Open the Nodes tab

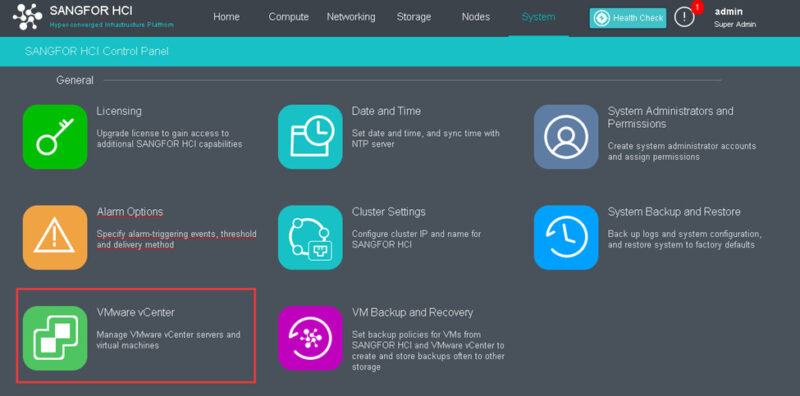pyautogui.click(x=476, y=17)
